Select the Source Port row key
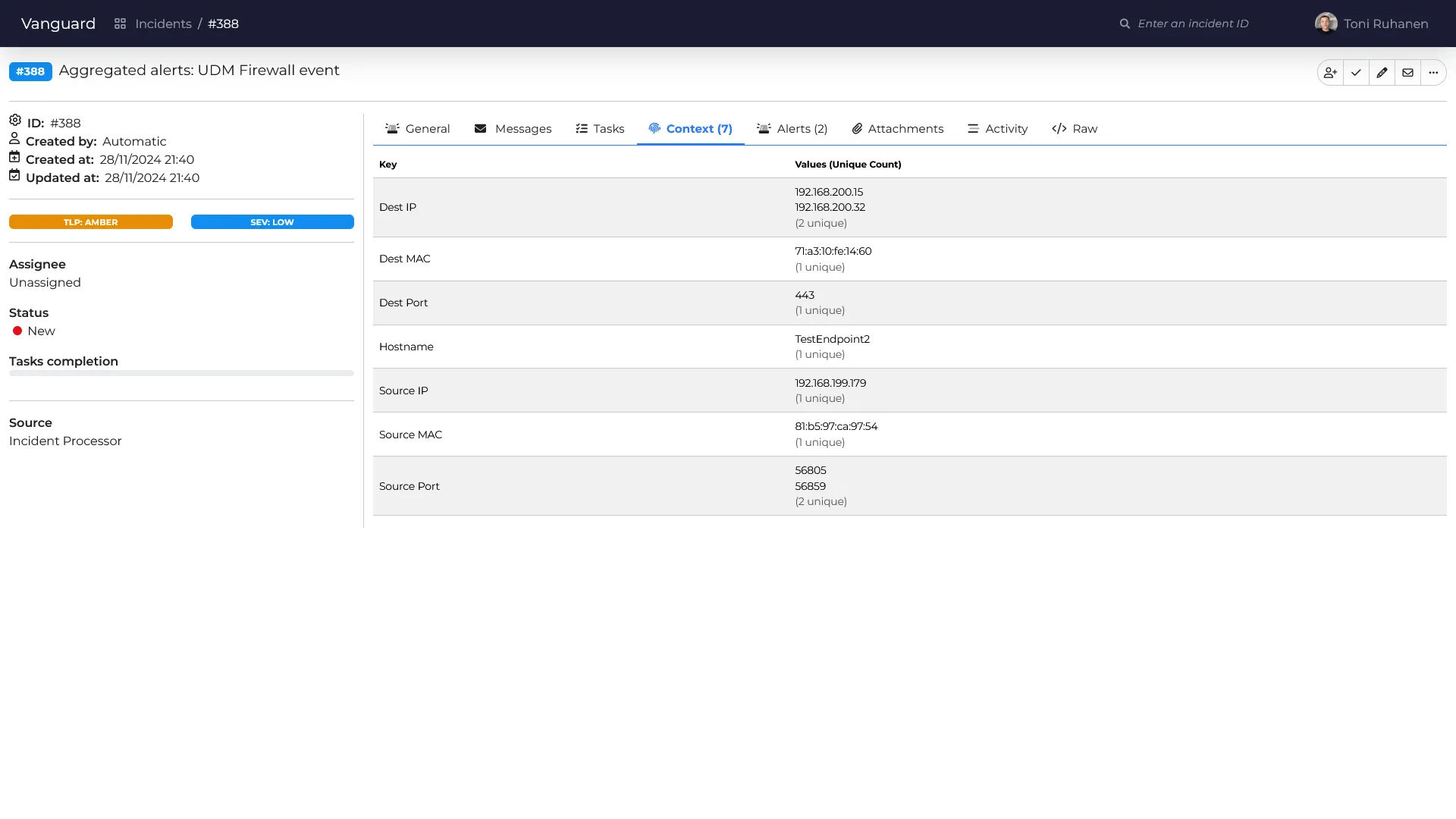This screenshot has height=819, width=1456. tap(409, 487)
